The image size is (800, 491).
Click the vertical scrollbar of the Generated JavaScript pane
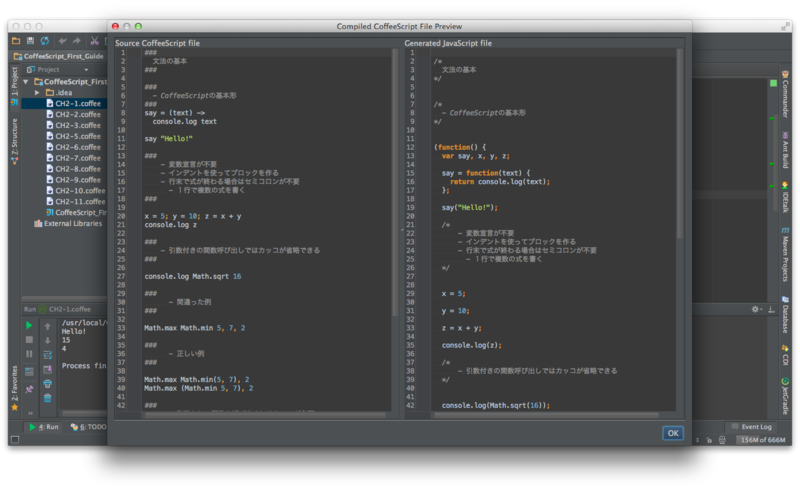(x=680, y=144)
